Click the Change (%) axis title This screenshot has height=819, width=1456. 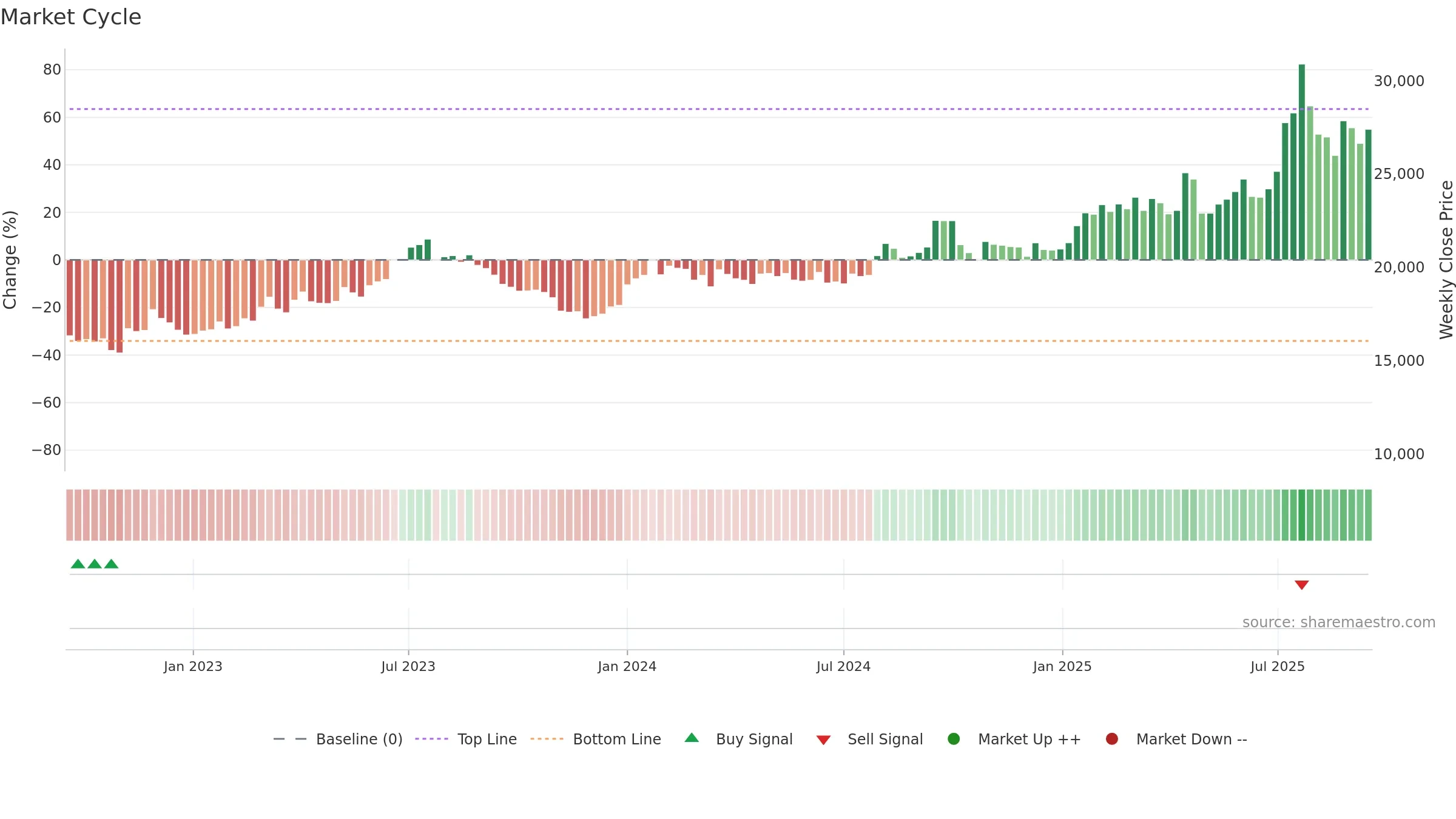pyautogui.click(x=10, y=260)
